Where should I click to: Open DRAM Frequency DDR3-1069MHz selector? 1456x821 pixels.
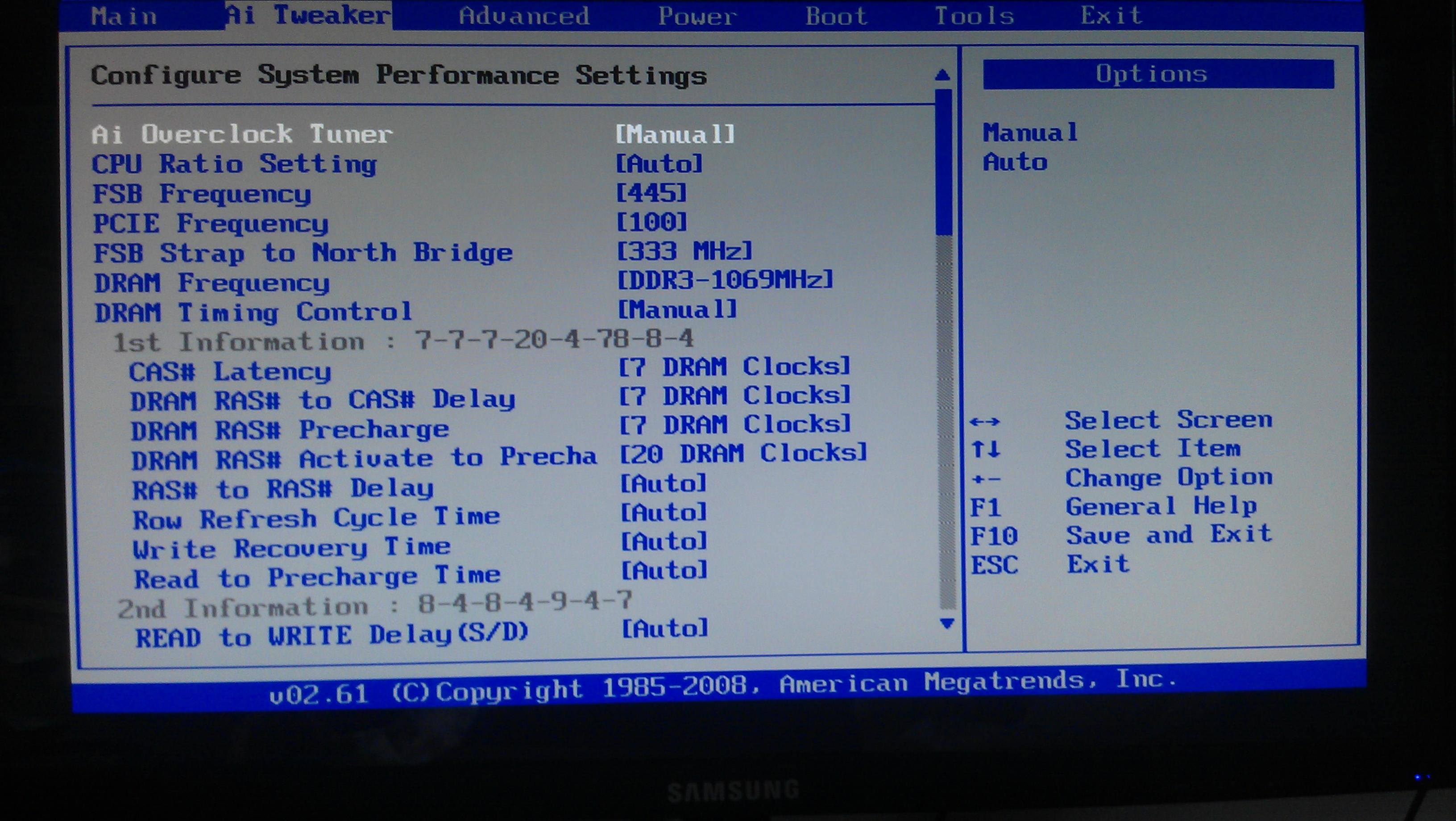point(725,280)
